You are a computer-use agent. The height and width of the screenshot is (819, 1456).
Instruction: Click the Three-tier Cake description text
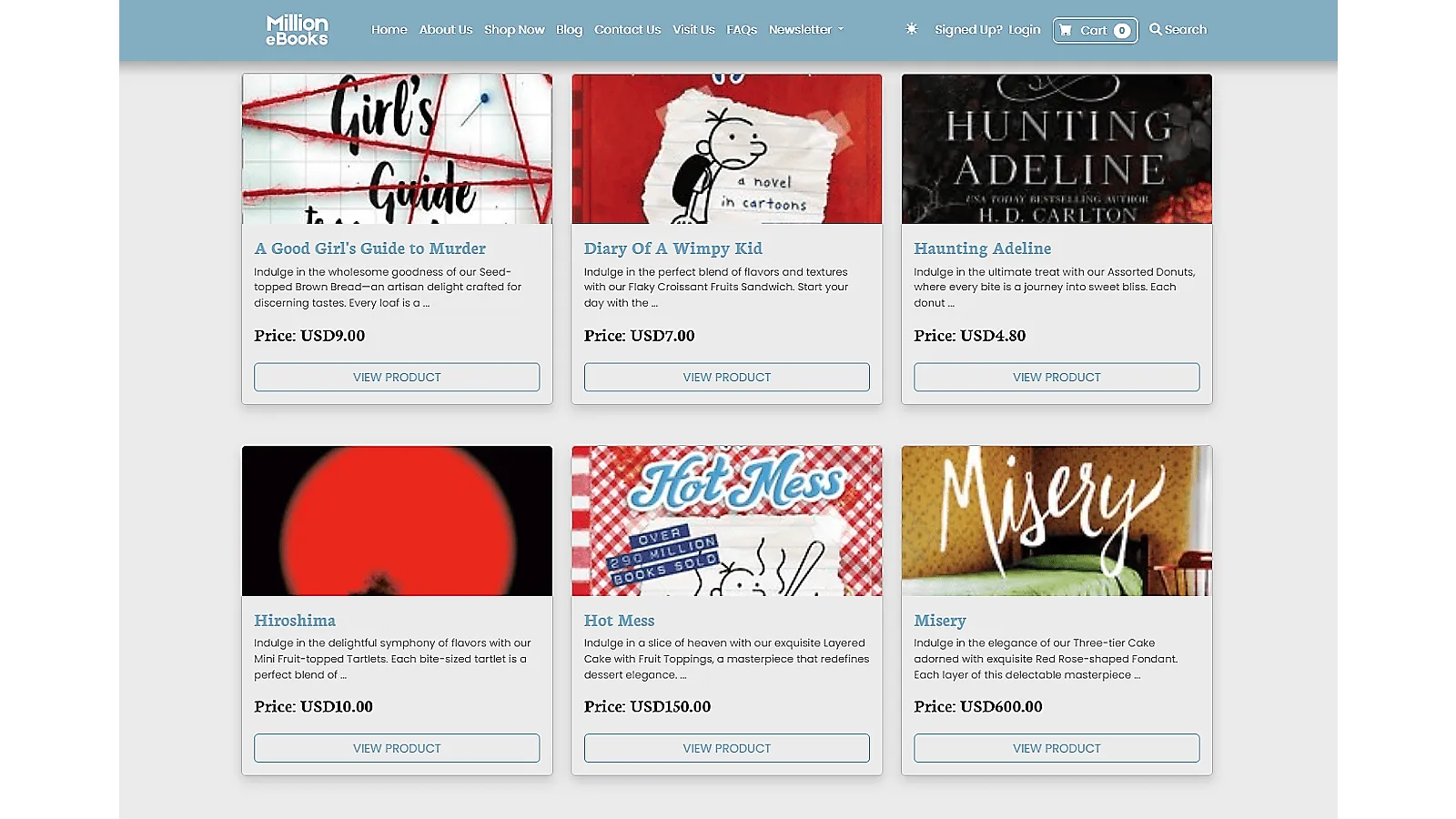pos(1046,659)
